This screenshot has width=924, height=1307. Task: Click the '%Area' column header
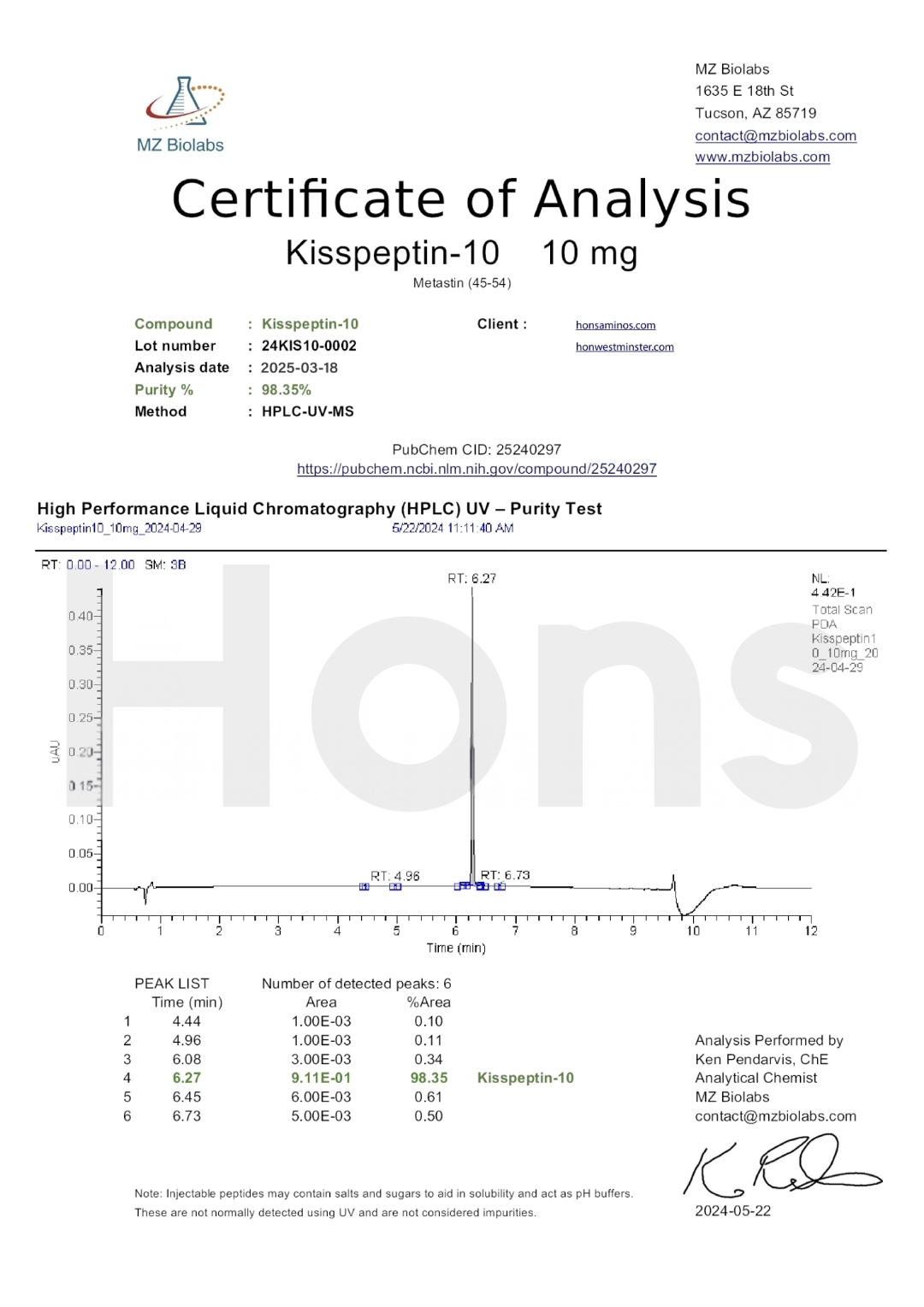(x=429, y=1002)
